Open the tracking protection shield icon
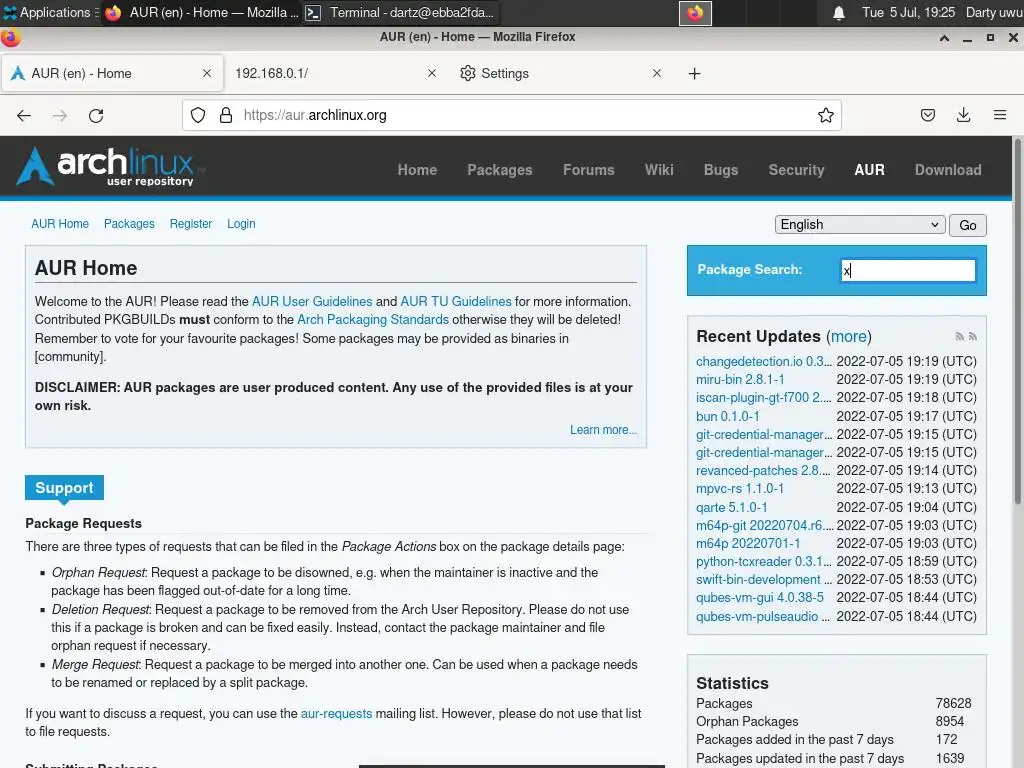 click(x=198, y=116)
